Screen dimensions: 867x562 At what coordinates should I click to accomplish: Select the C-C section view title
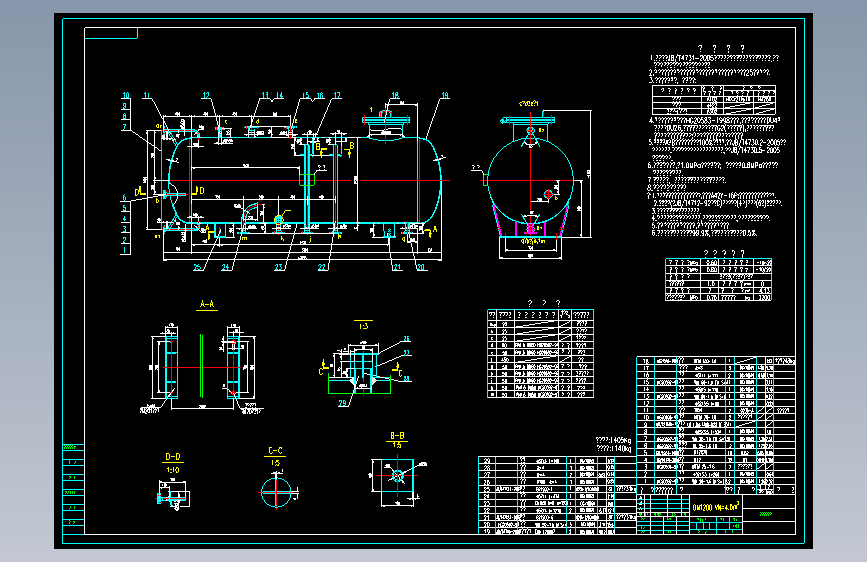coord(275,451)
